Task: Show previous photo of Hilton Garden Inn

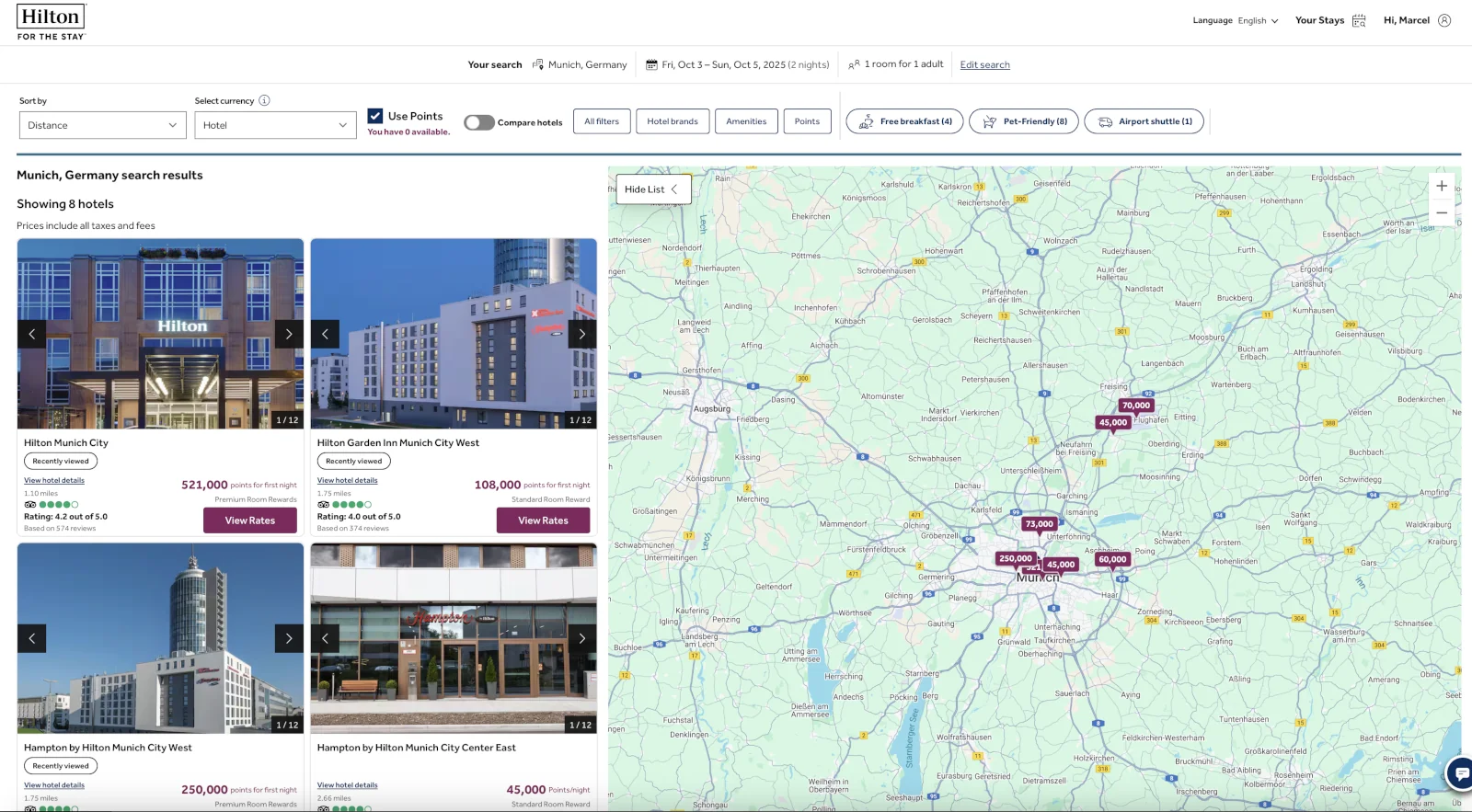Action: coord(325,334)
